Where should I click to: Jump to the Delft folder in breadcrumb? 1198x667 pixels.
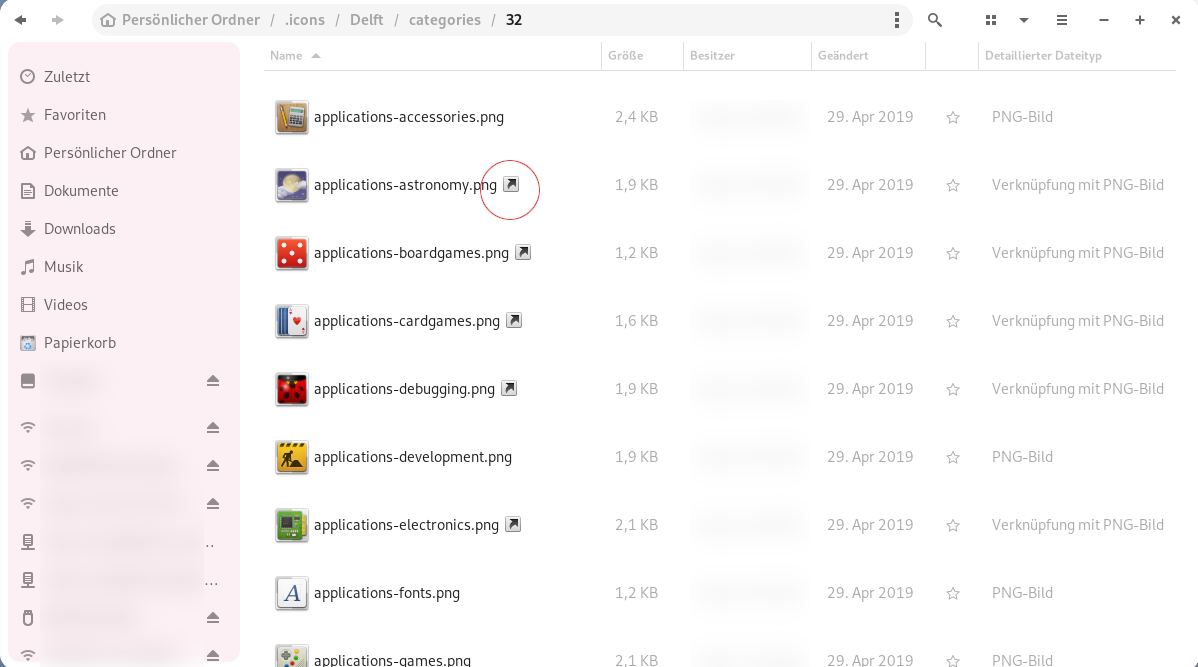[366, 19]
